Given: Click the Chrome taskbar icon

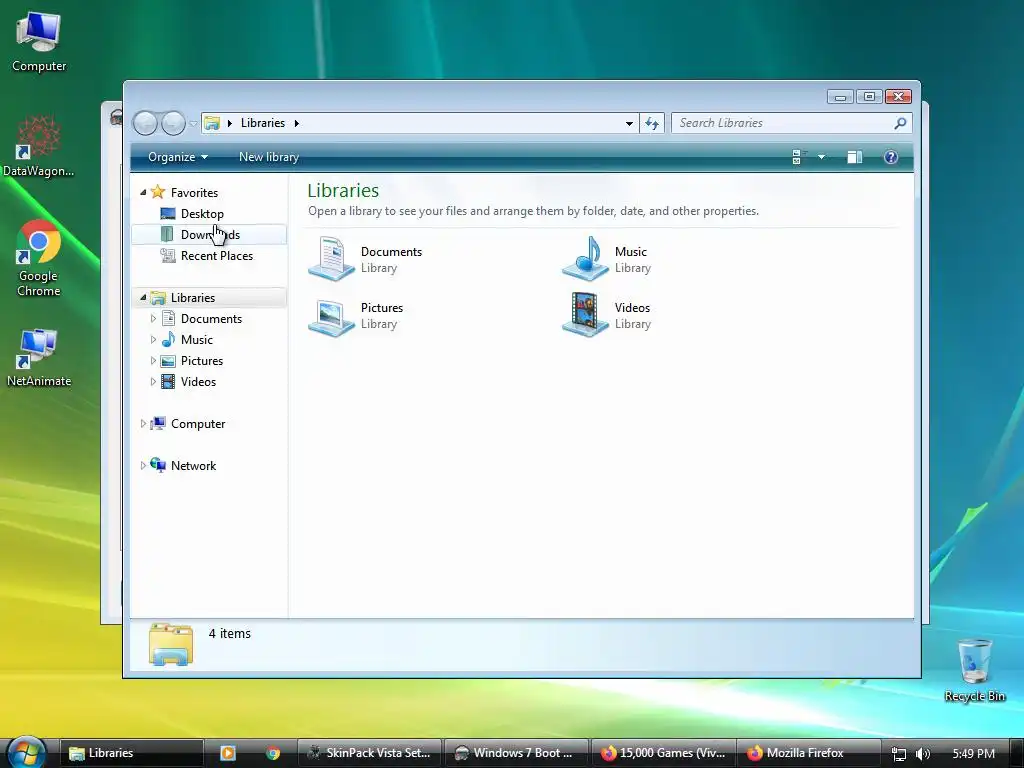Looking at the screenshot, I should pos(273,753).
